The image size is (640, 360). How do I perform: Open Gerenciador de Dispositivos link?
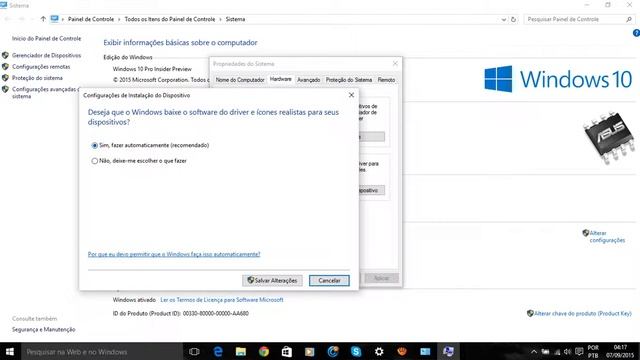click(47, 56)
